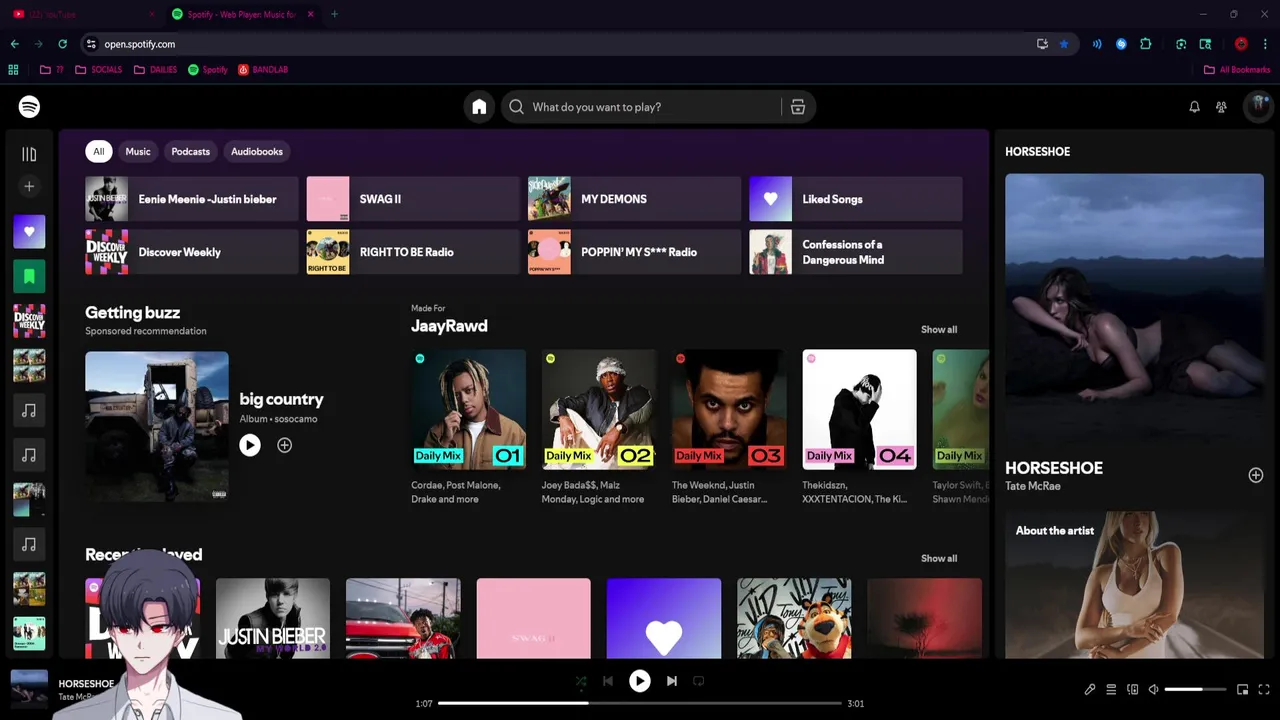Click Show all for Made For JaayRawd
The image size is (1280, 720).
tap(939, 330)
